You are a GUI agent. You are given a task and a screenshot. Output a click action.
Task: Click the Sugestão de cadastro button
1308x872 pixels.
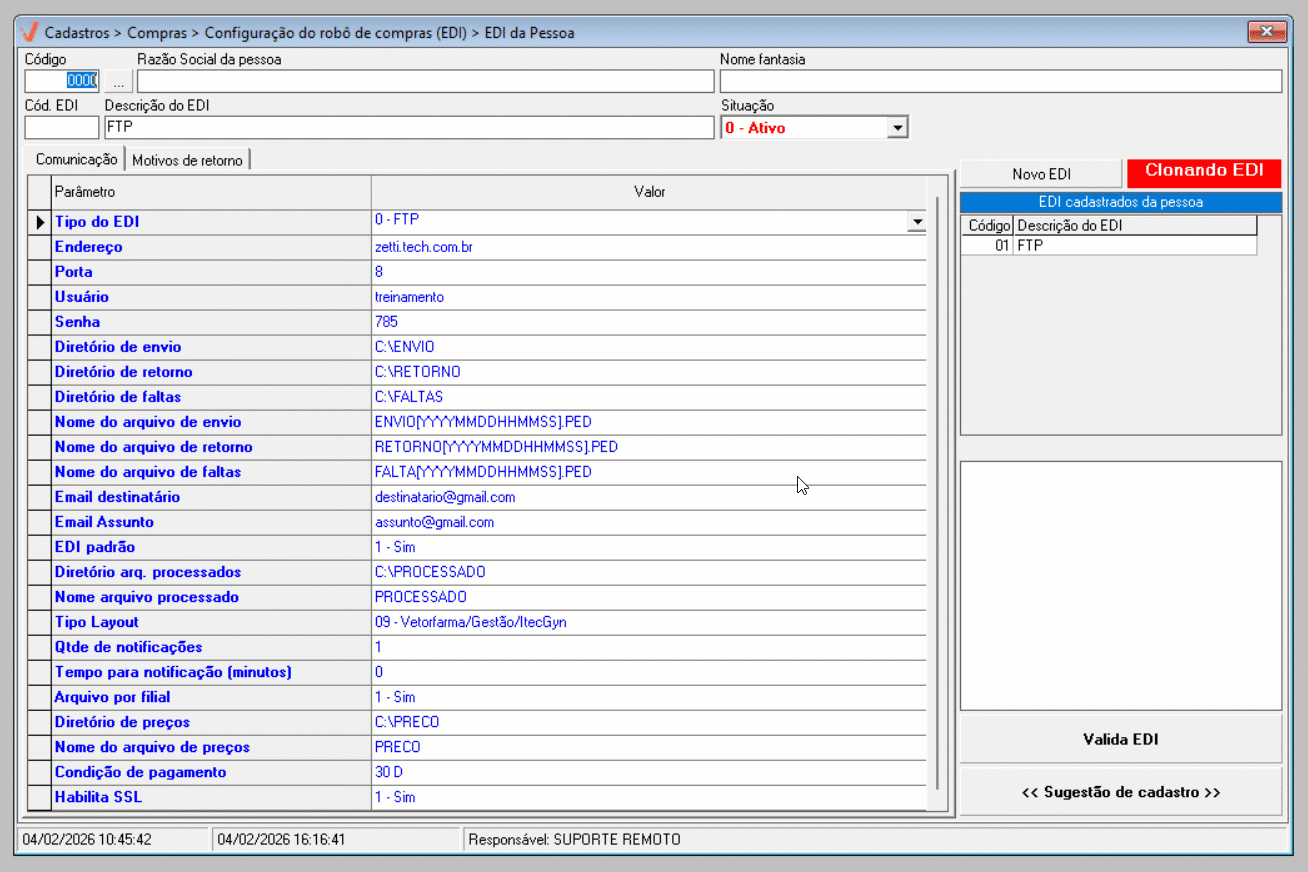pos(1120,792)
